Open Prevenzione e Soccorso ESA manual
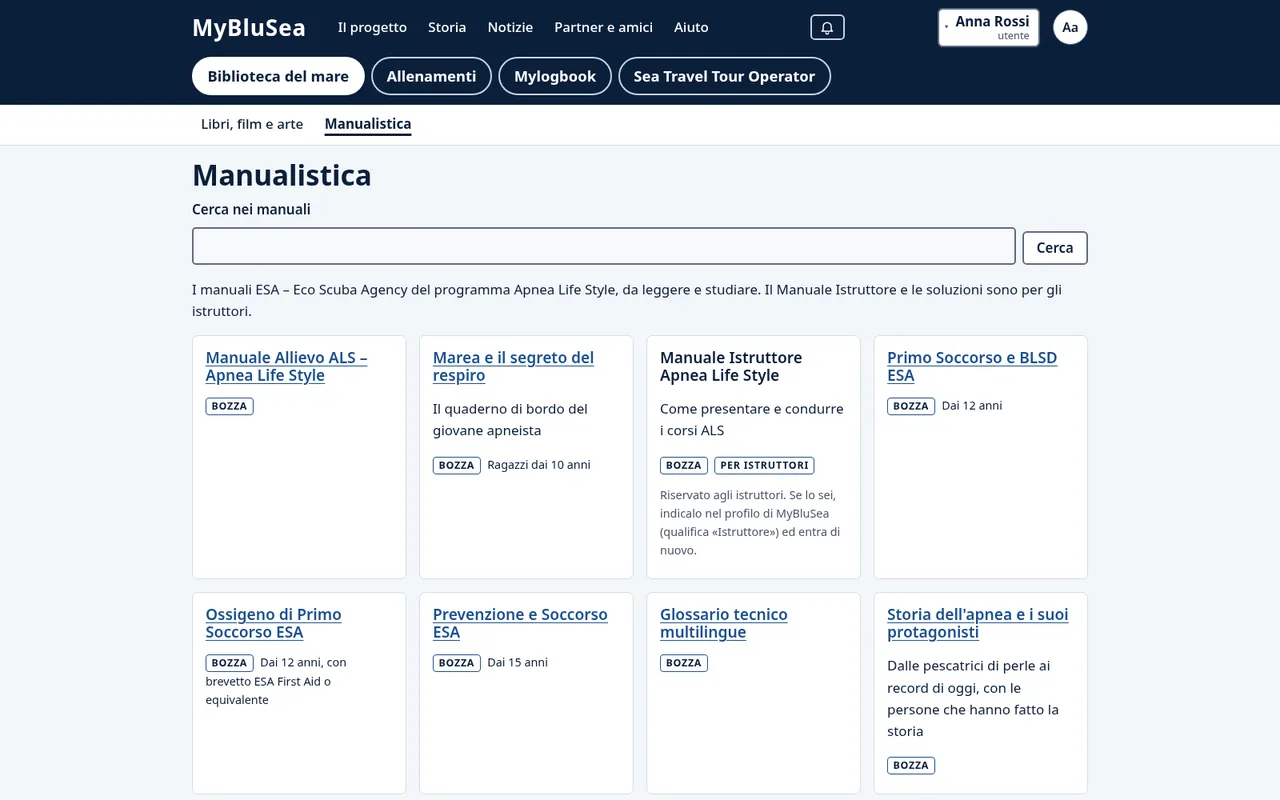Screen dimensions: 1280x800 (520, 623)
